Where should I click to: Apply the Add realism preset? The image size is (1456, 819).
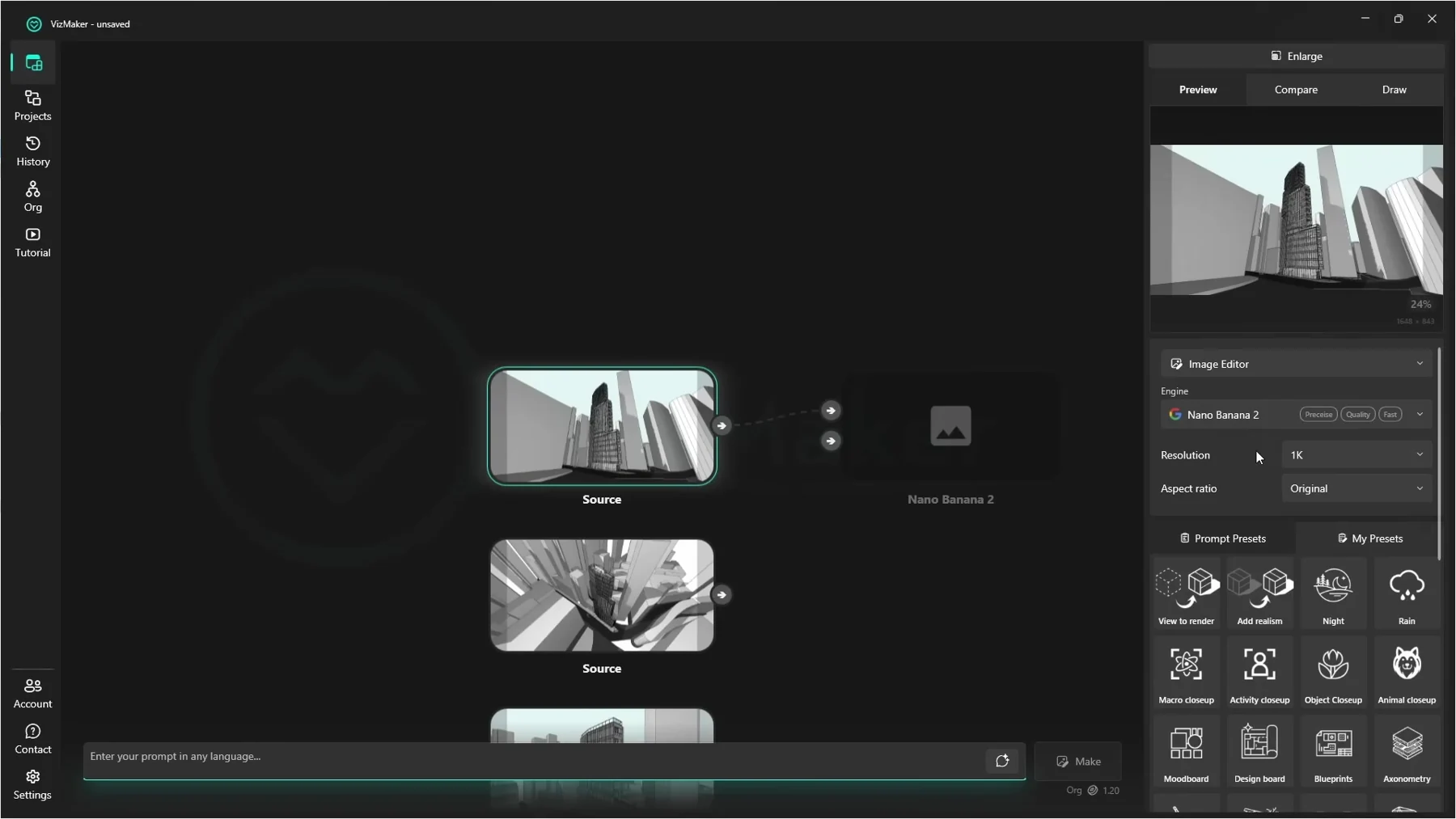[1259, 593]
